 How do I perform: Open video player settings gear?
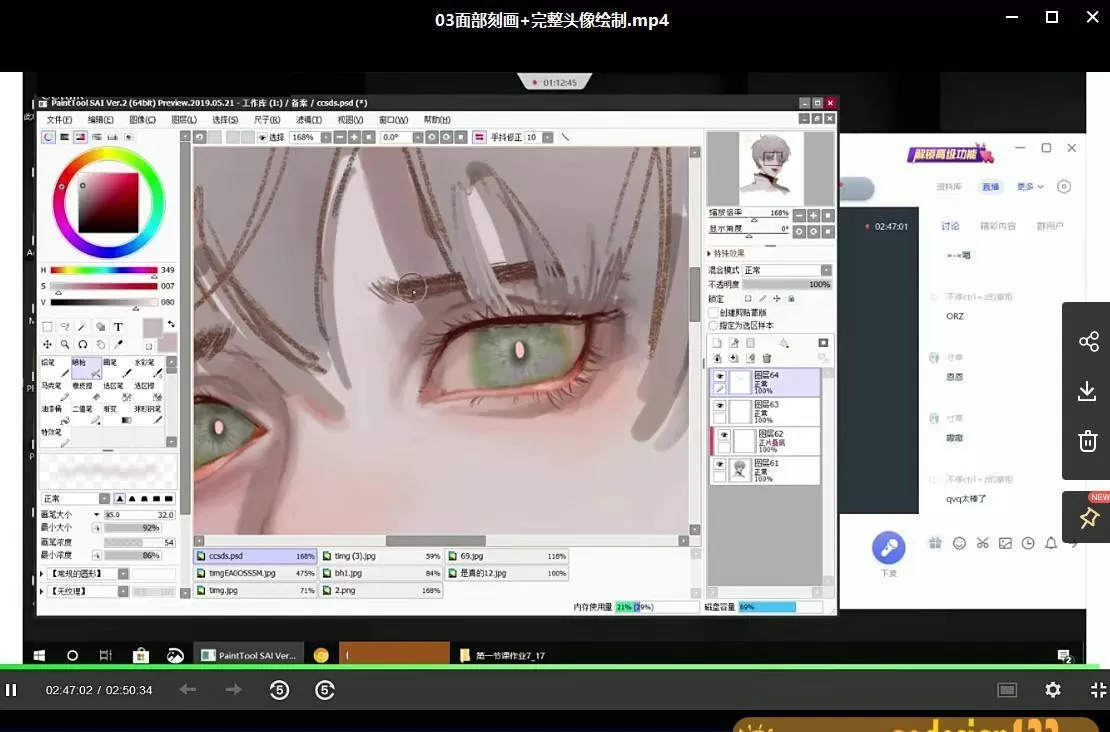(x=1052, y=690)
